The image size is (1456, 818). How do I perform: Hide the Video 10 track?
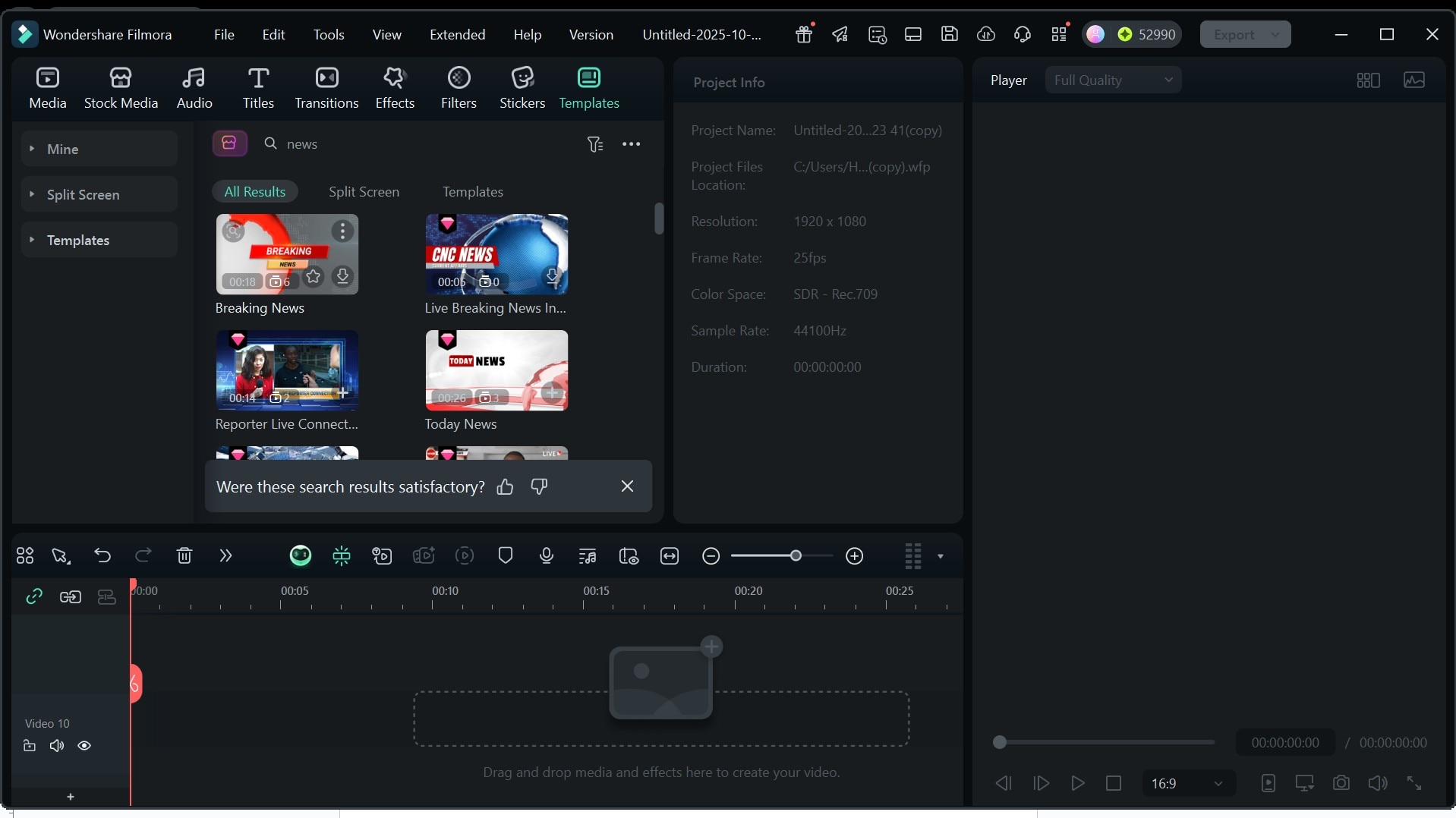click(x=84, y=746)
